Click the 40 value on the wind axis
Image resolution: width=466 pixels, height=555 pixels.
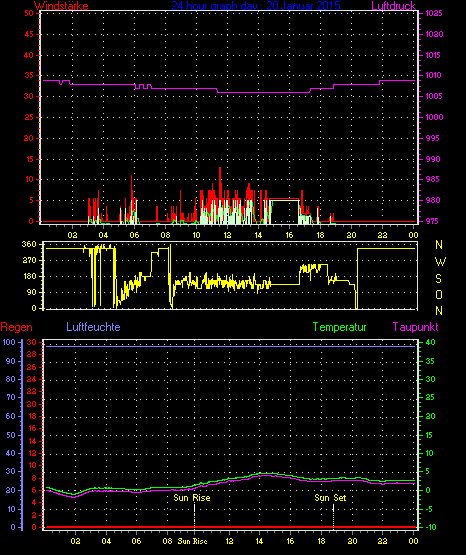tap(29, 55)
